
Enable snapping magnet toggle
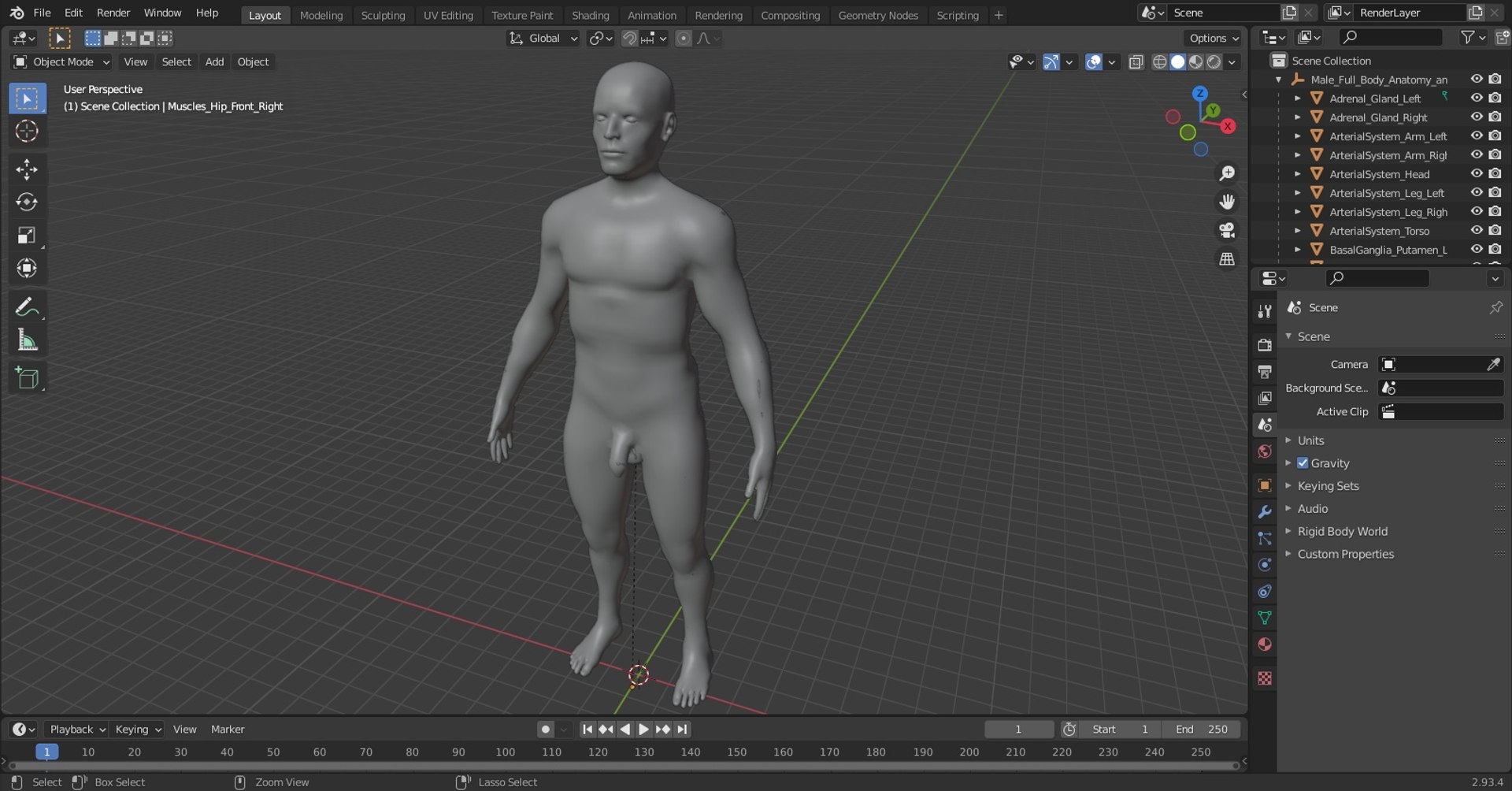629,38
